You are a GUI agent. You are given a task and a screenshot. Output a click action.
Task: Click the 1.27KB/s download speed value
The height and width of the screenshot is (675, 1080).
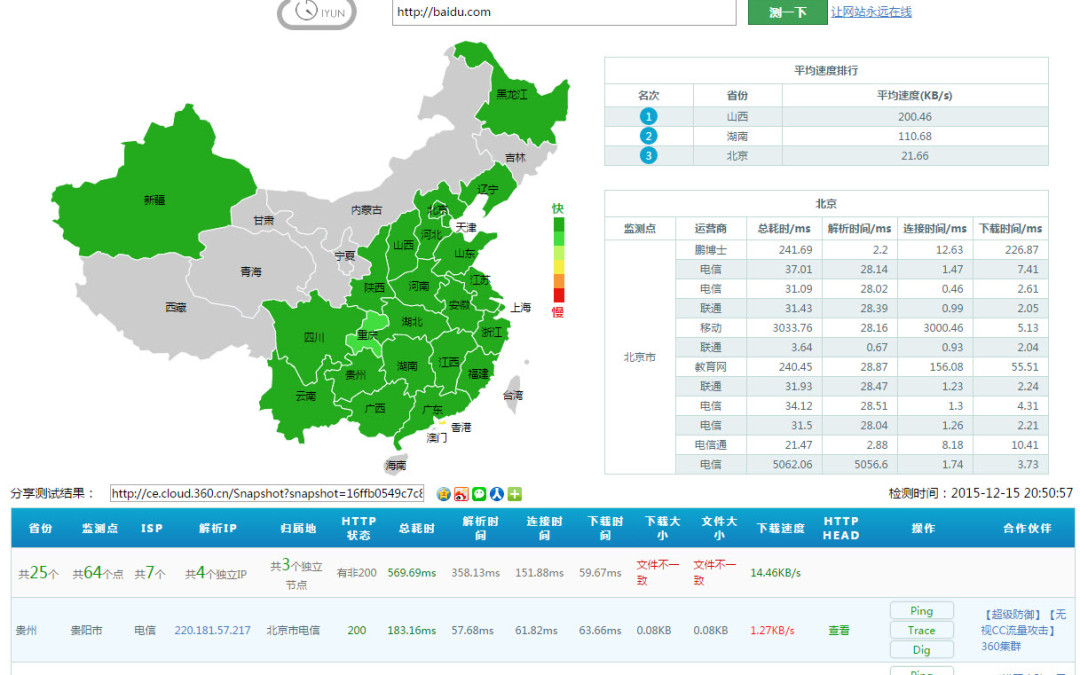(x=772, y=630)
